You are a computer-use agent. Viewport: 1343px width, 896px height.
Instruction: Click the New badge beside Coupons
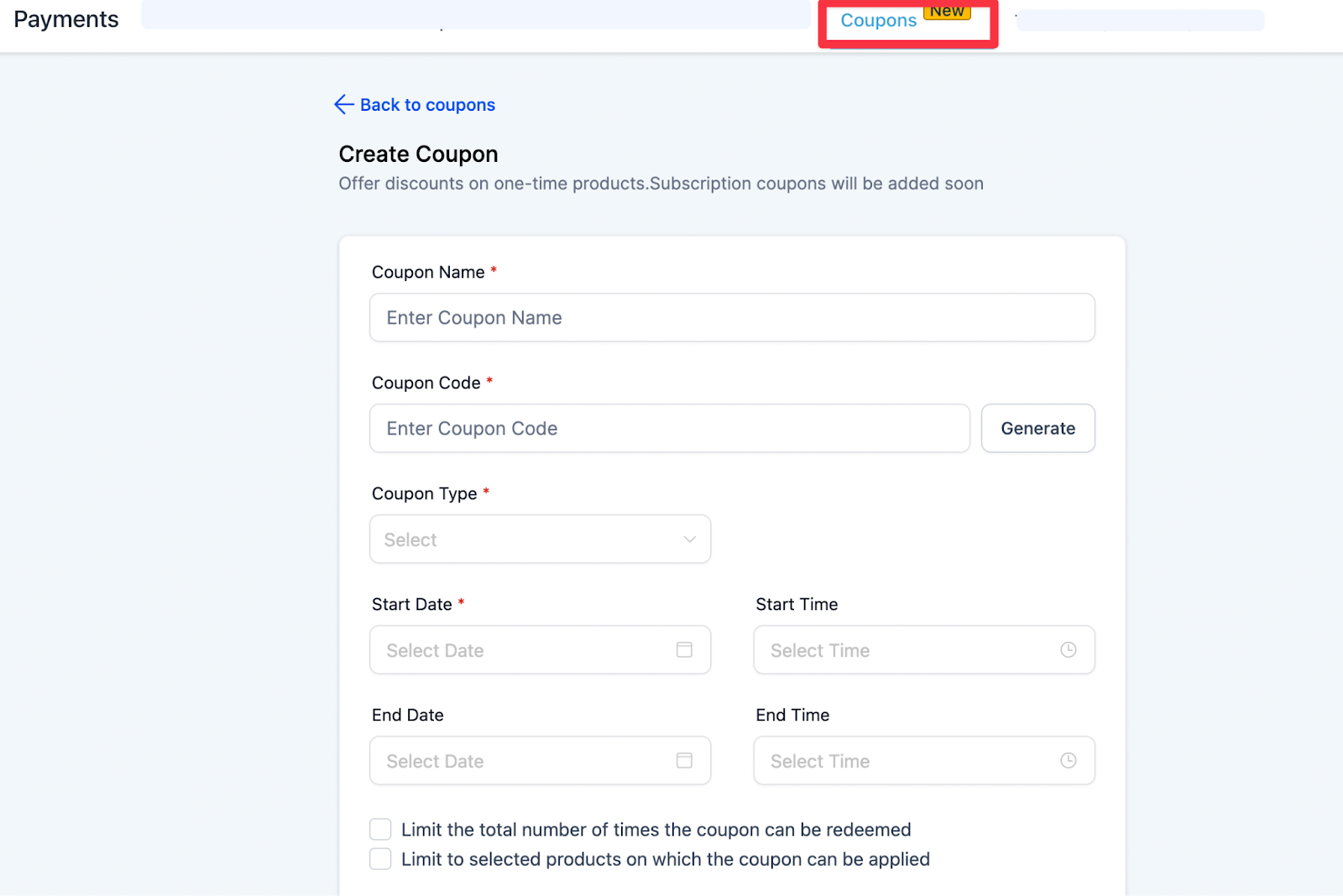tap(947, 11)
